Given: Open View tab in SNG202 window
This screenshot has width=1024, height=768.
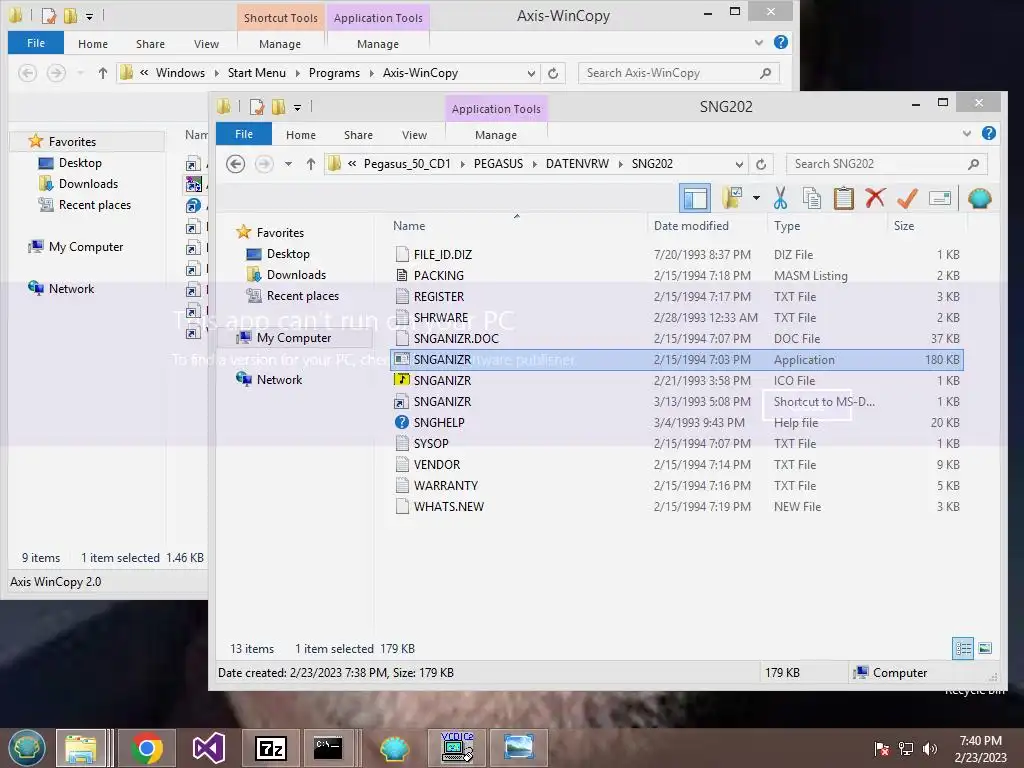Looking at the screenshot, I should click(414, 135).
